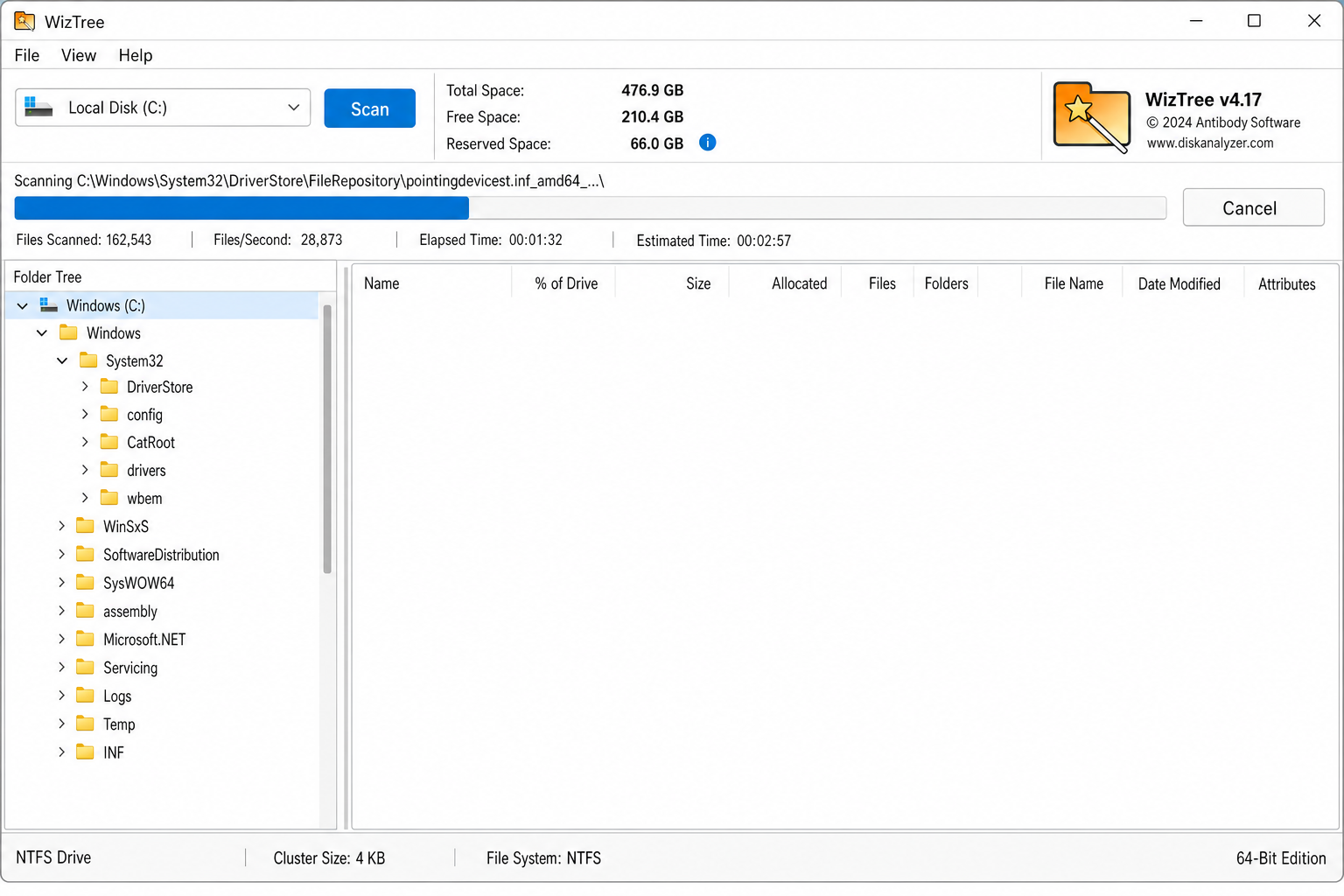Expand the WinSxS folder
Viewport: 1344px width, 896px height.
(x=61, y=526)
